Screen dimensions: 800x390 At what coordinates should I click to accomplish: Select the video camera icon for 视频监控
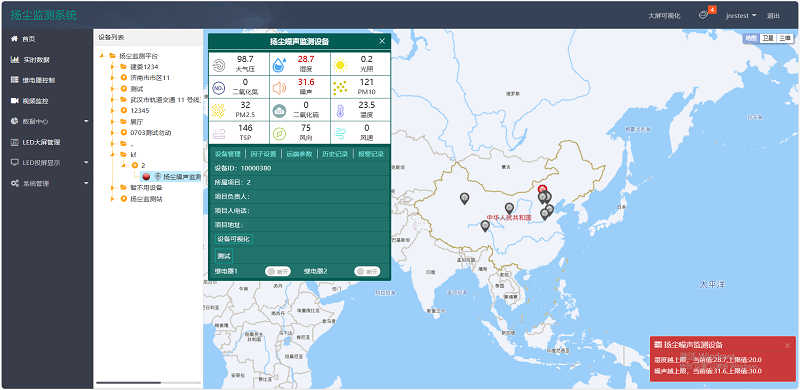[x=14, y=101]
